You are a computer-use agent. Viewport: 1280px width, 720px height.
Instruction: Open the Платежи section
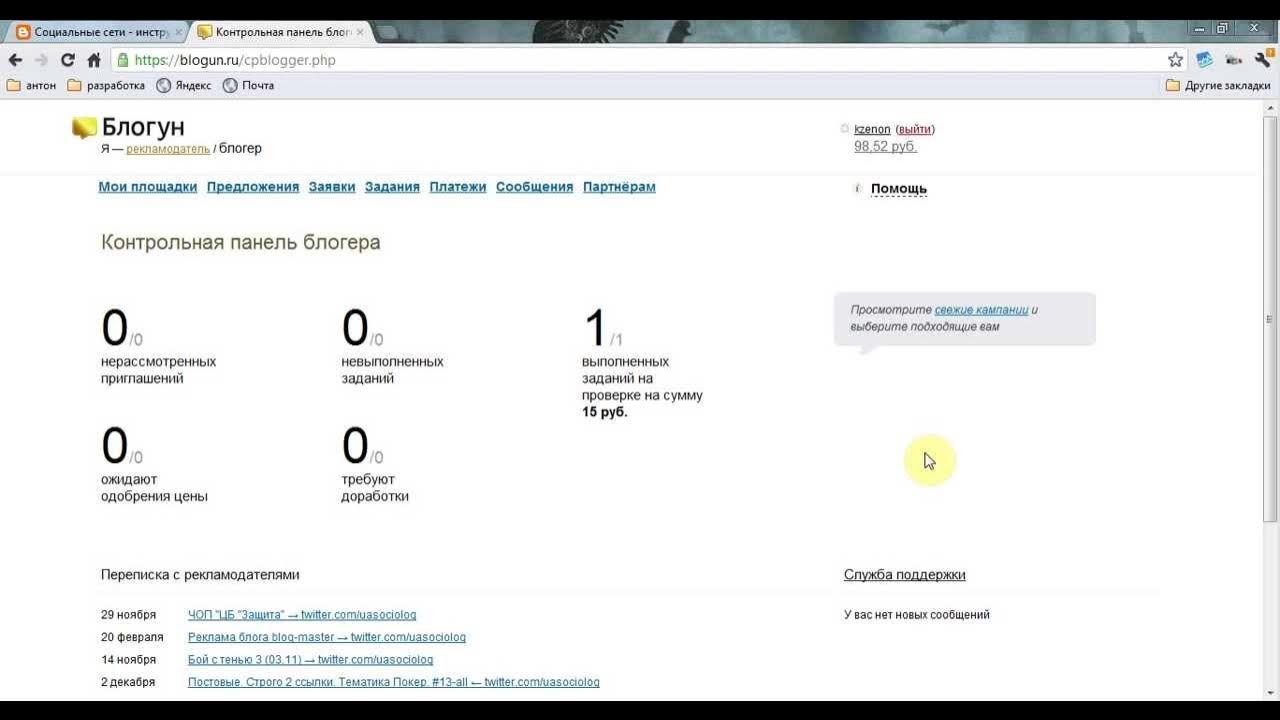point(458,187)
